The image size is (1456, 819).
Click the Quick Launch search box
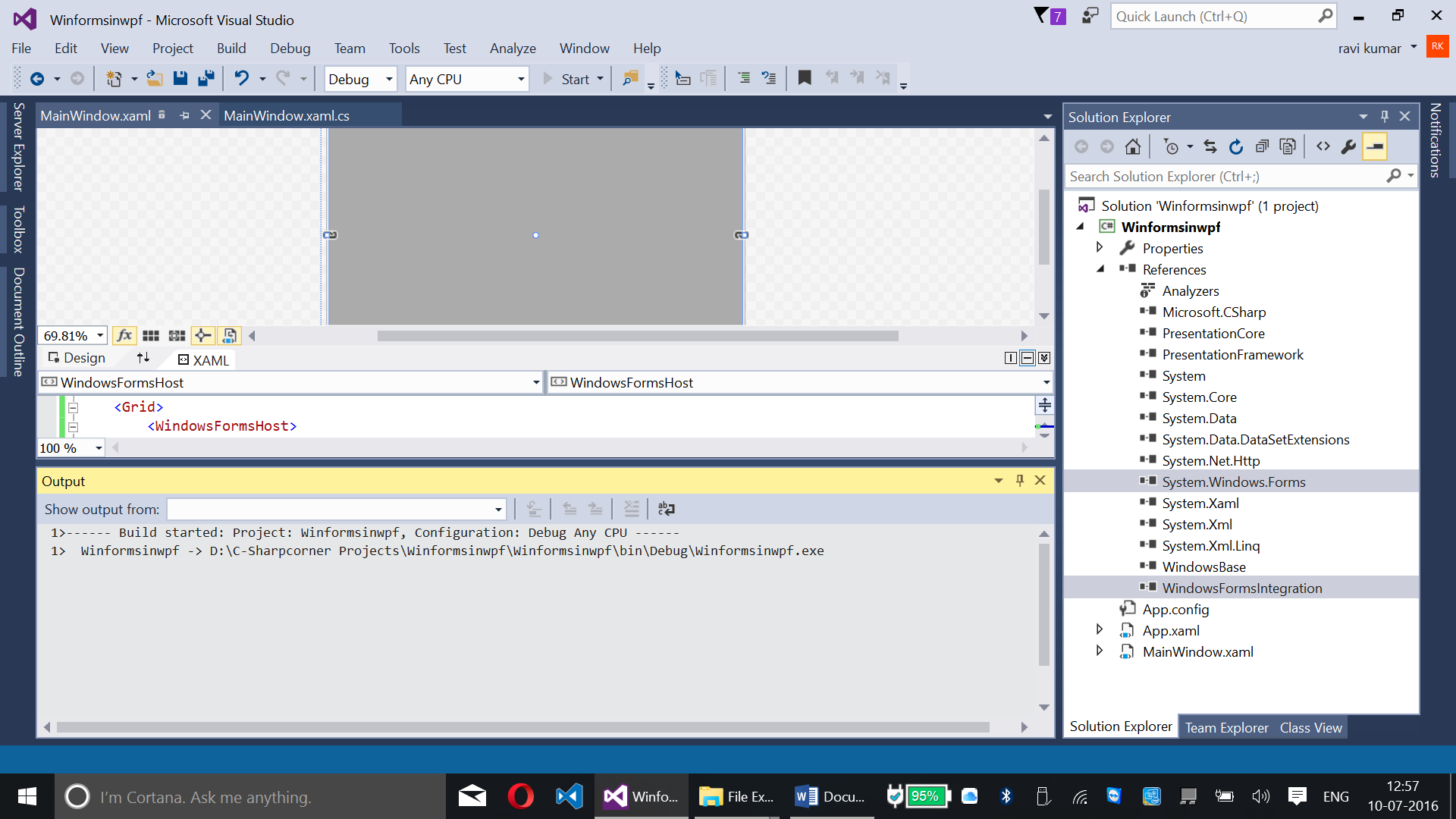pos(1223,16)
